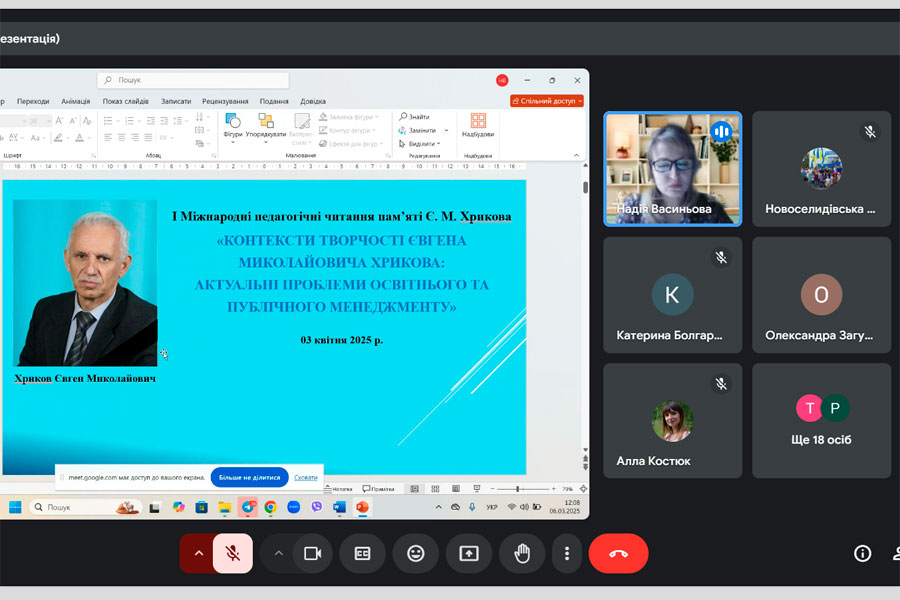Open the Подання ribbon tab

(274, 101)
